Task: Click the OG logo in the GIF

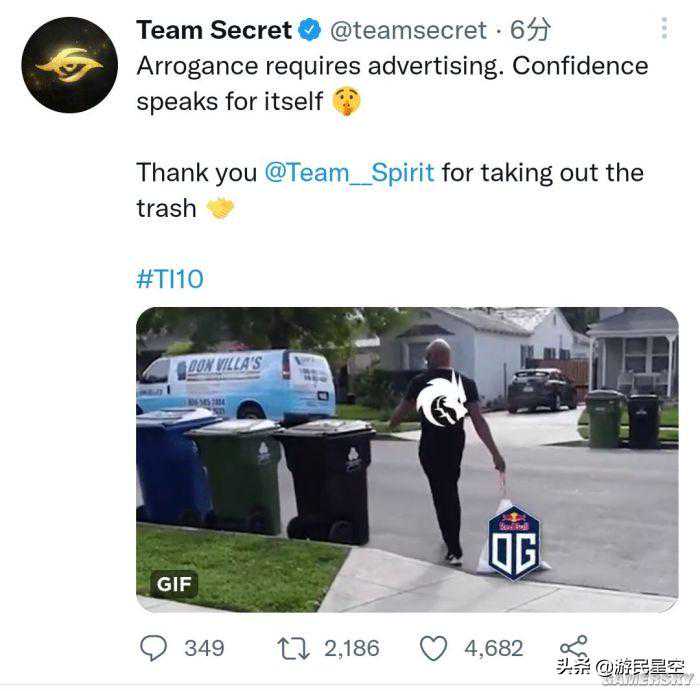Action: coord(514,542)
